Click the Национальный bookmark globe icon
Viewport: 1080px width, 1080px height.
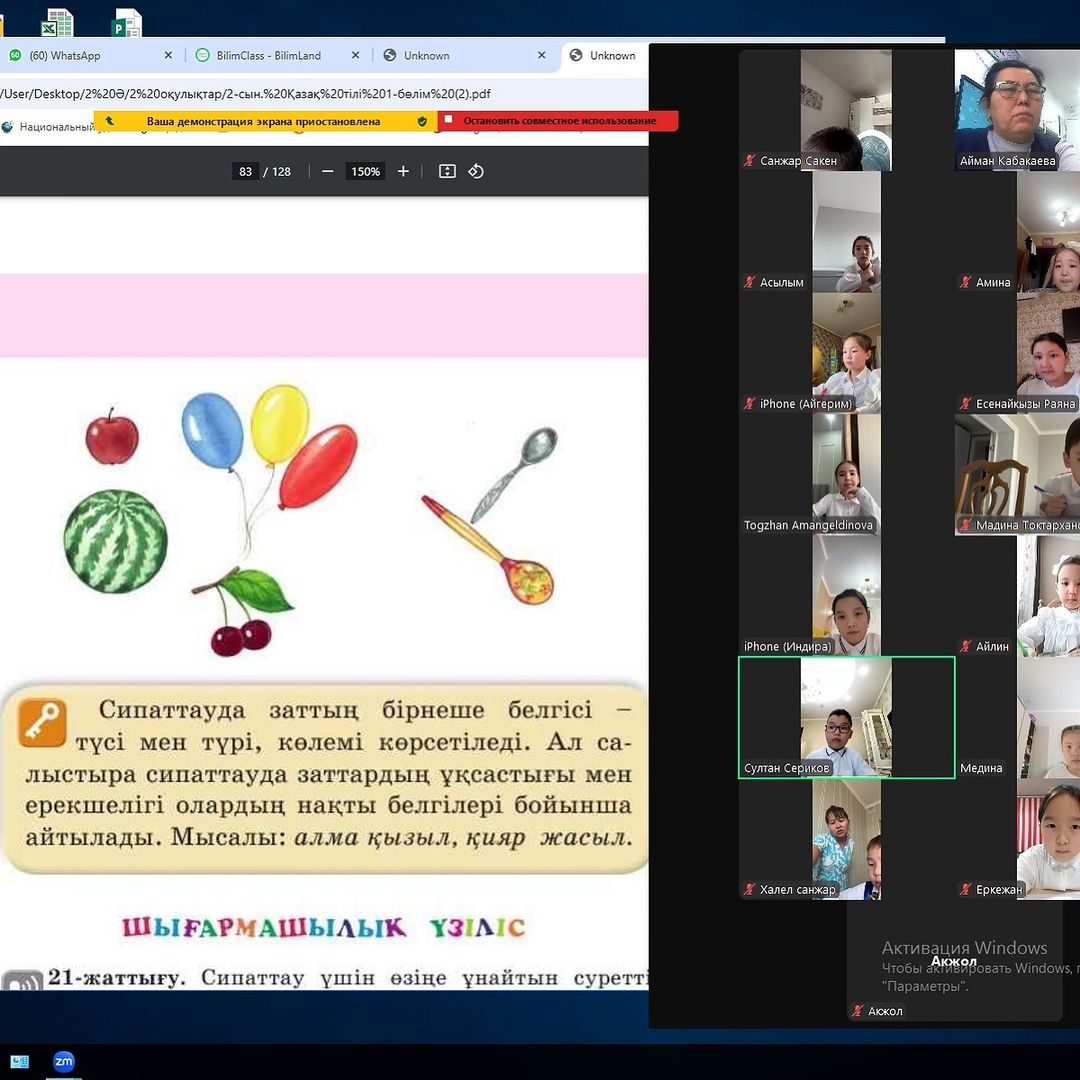point(8,127)
